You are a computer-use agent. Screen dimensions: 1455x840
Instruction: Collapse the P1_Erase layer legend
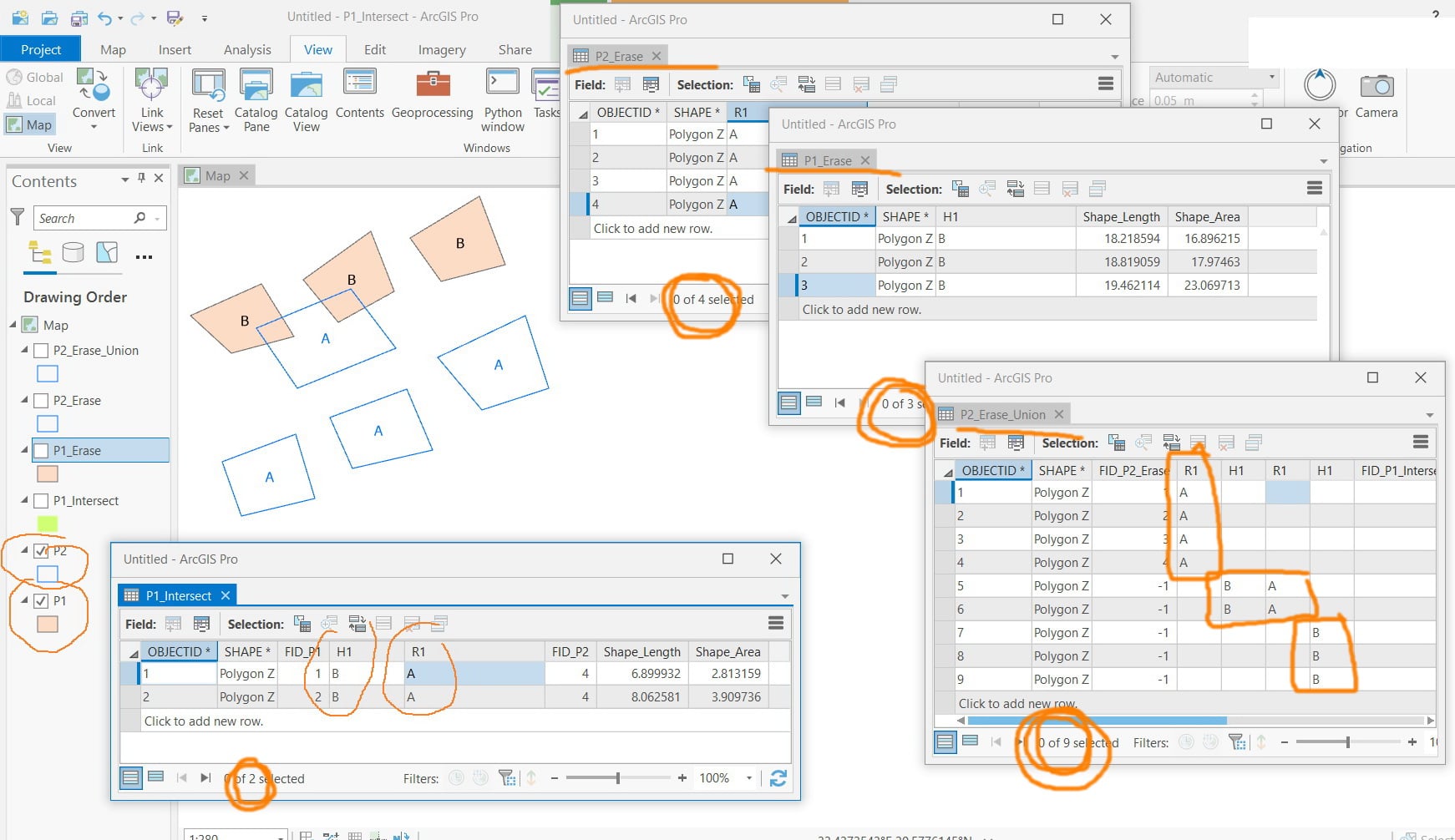[24, 450]
